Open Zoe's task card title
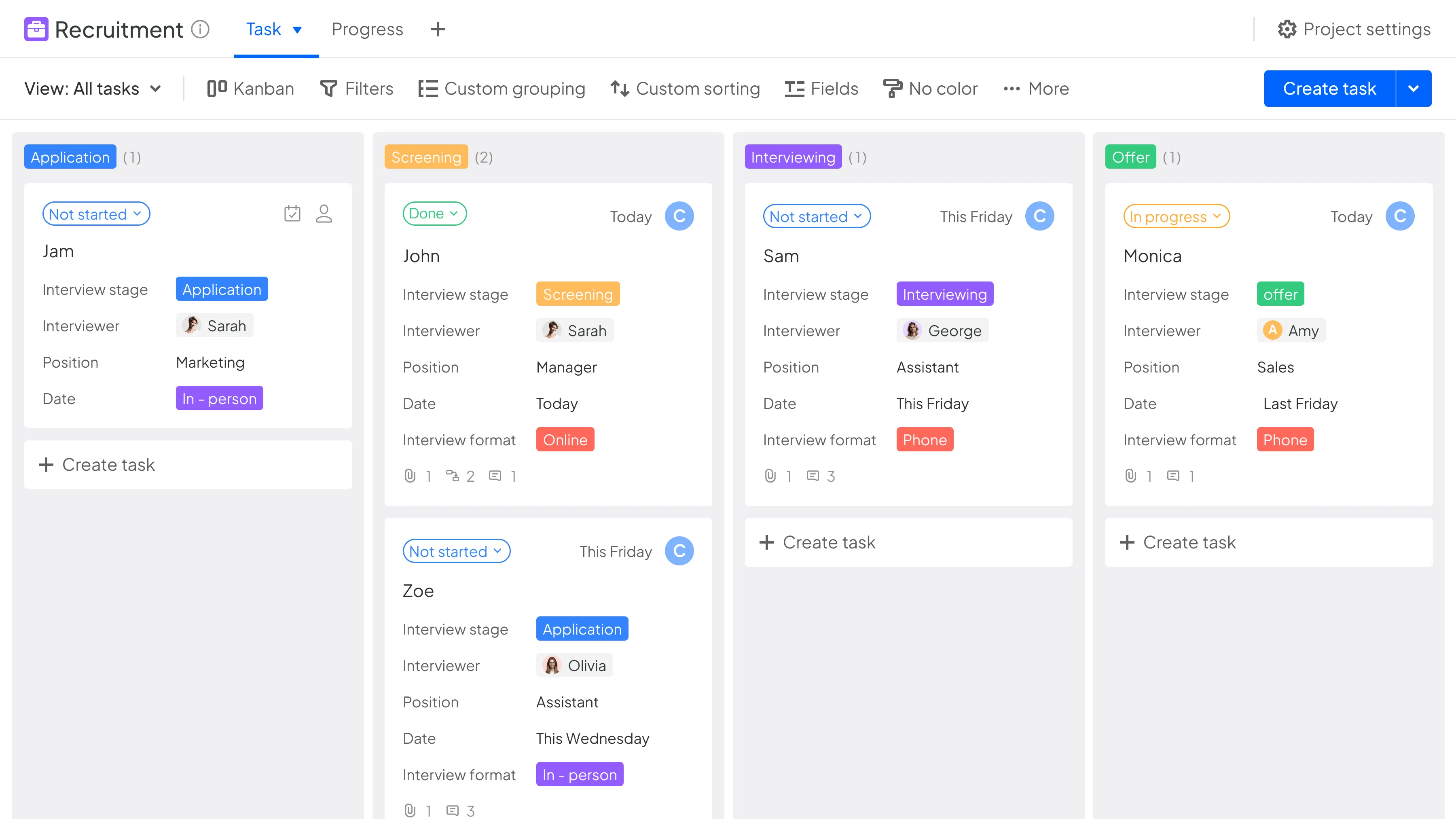Viewport: 1456px width, 819px height. click(418, 590)
